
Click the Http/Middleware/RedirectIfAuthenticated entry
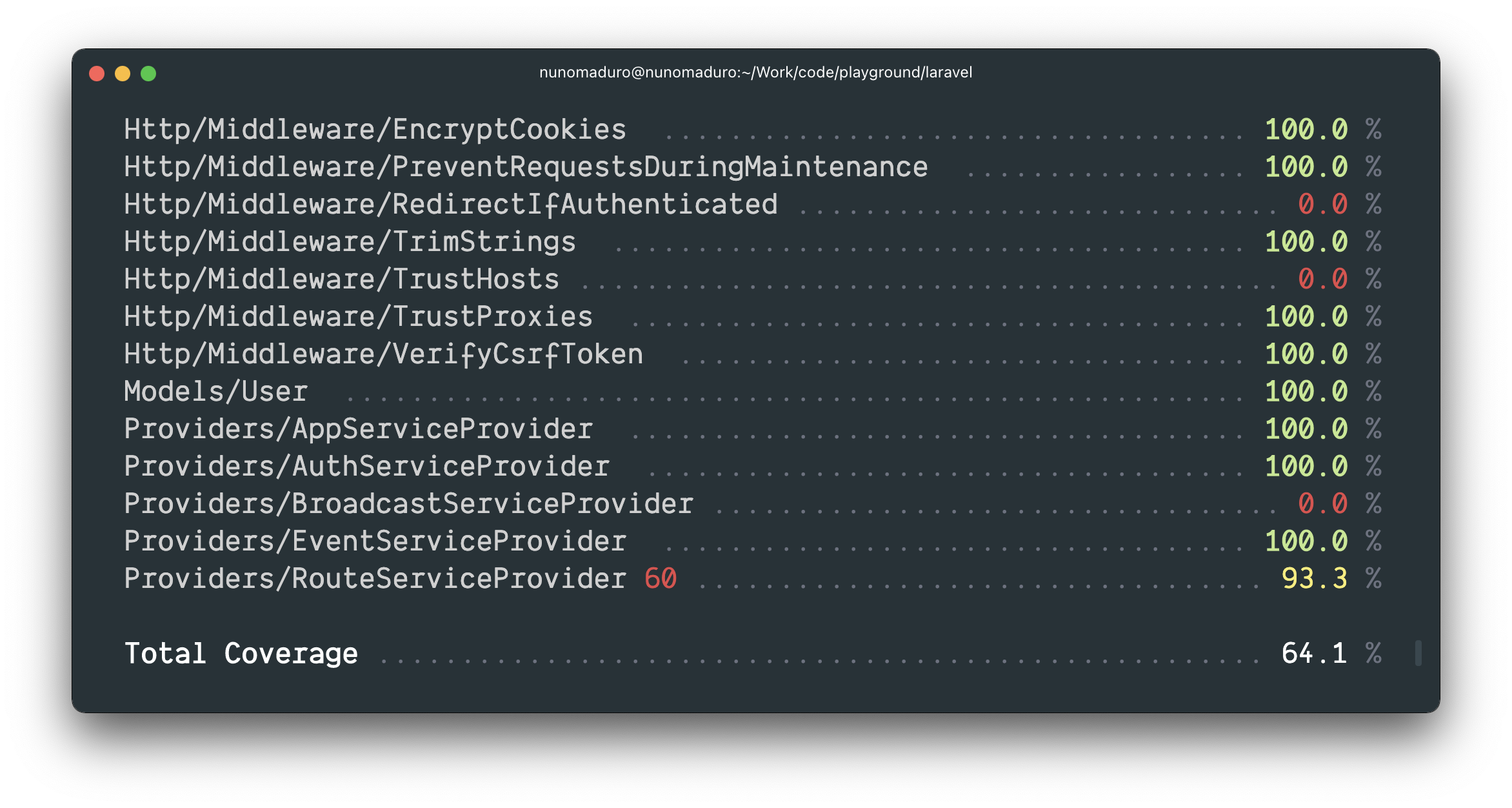(x=450, y=205)
